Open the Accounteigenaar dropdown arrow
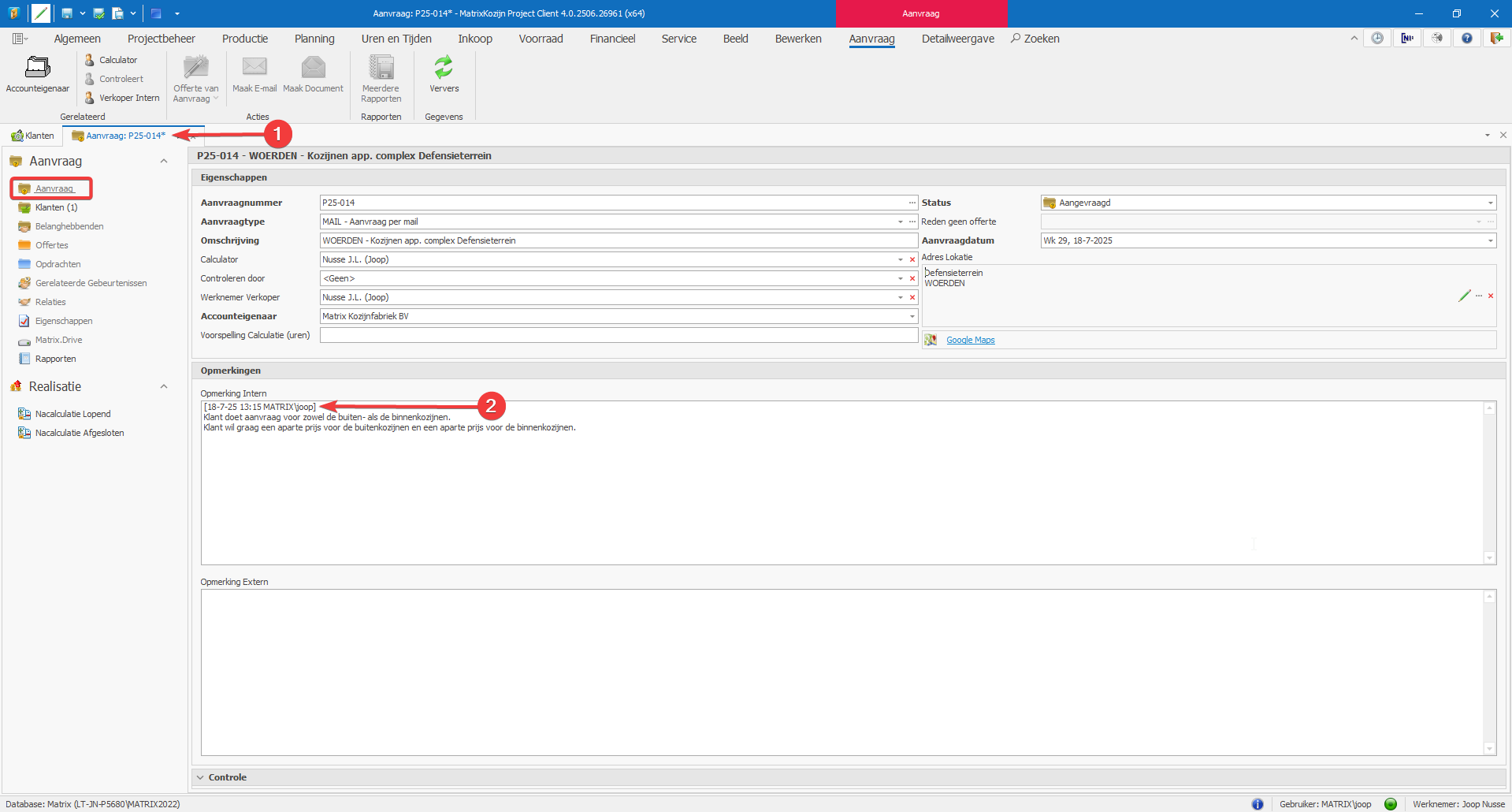This screenshot has height=812, width=1512. [x=912, y=316]
